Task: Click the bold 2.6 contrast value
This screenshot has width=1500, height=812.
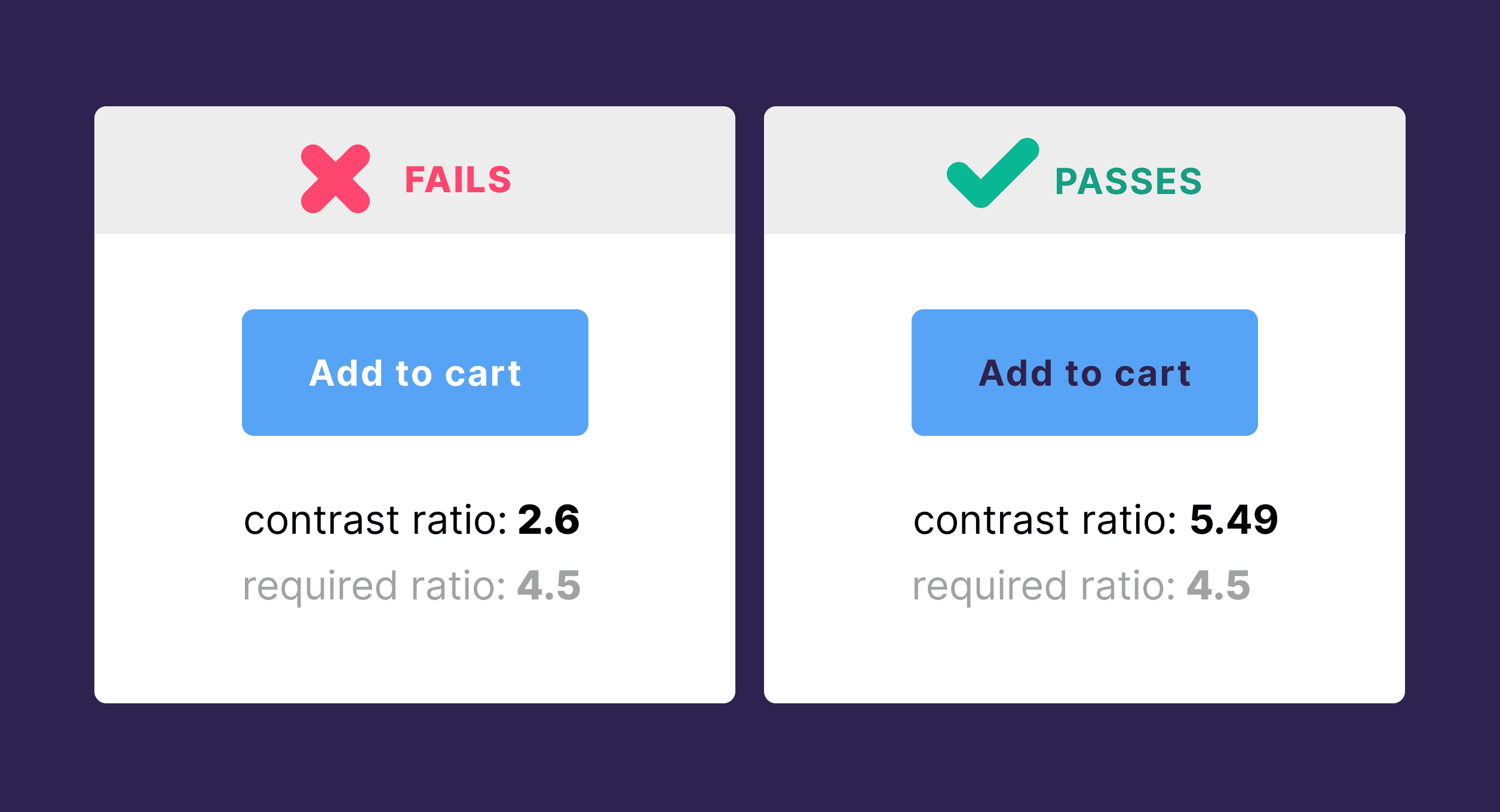Action: (548, 519)
